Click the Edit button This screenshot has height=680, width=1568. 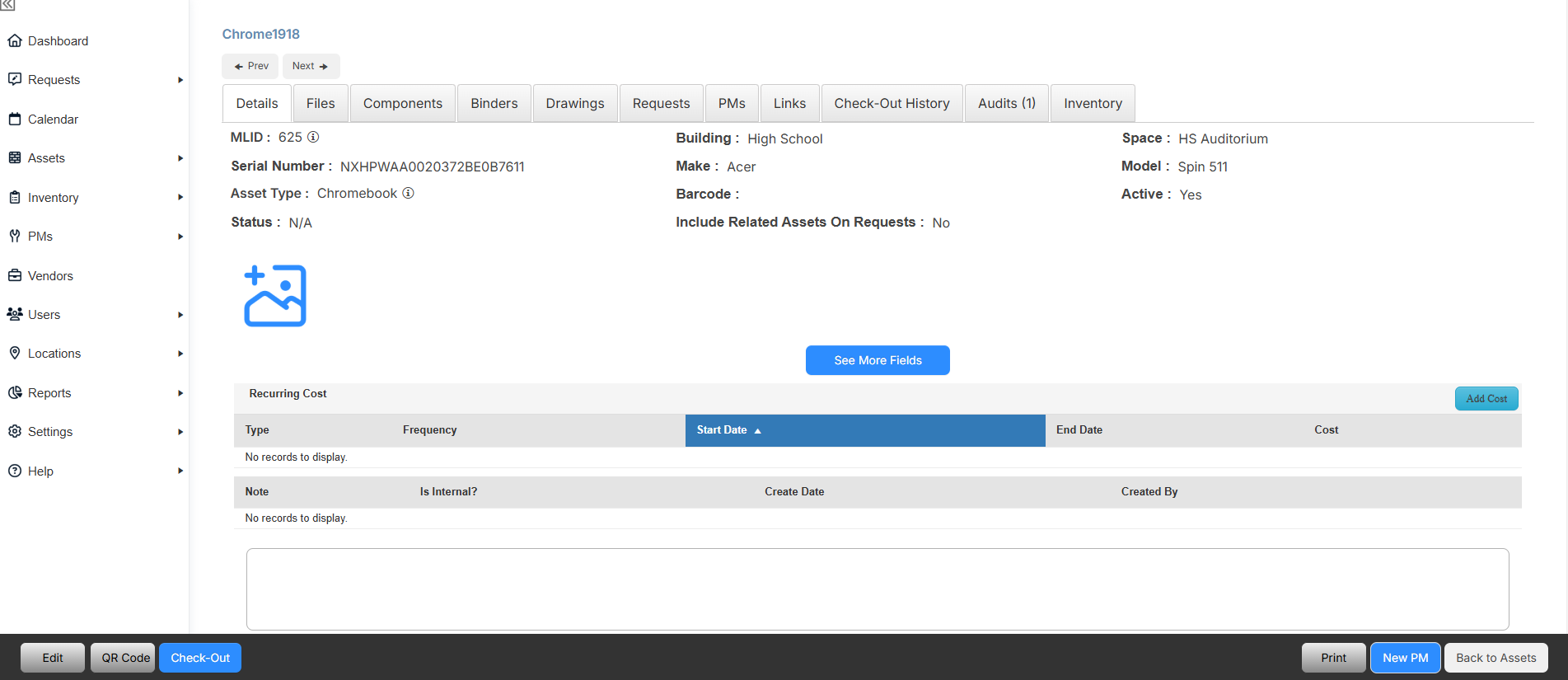[x=53, y=658]
